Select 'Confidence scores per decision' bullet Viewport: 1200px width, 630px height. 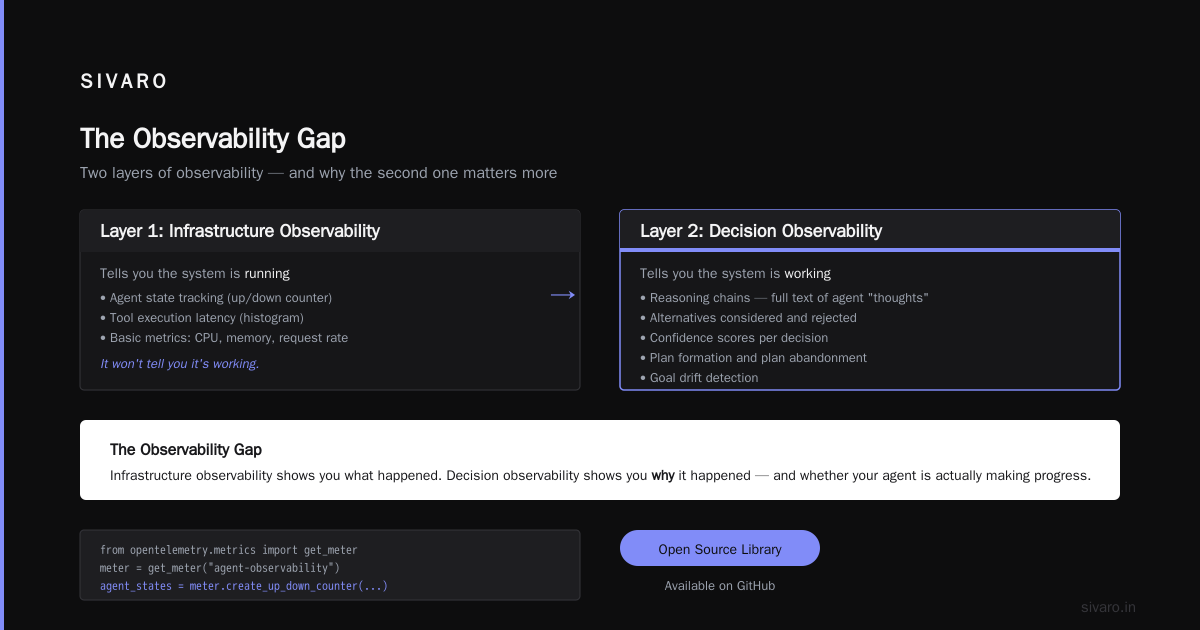[x=734, y=338]
